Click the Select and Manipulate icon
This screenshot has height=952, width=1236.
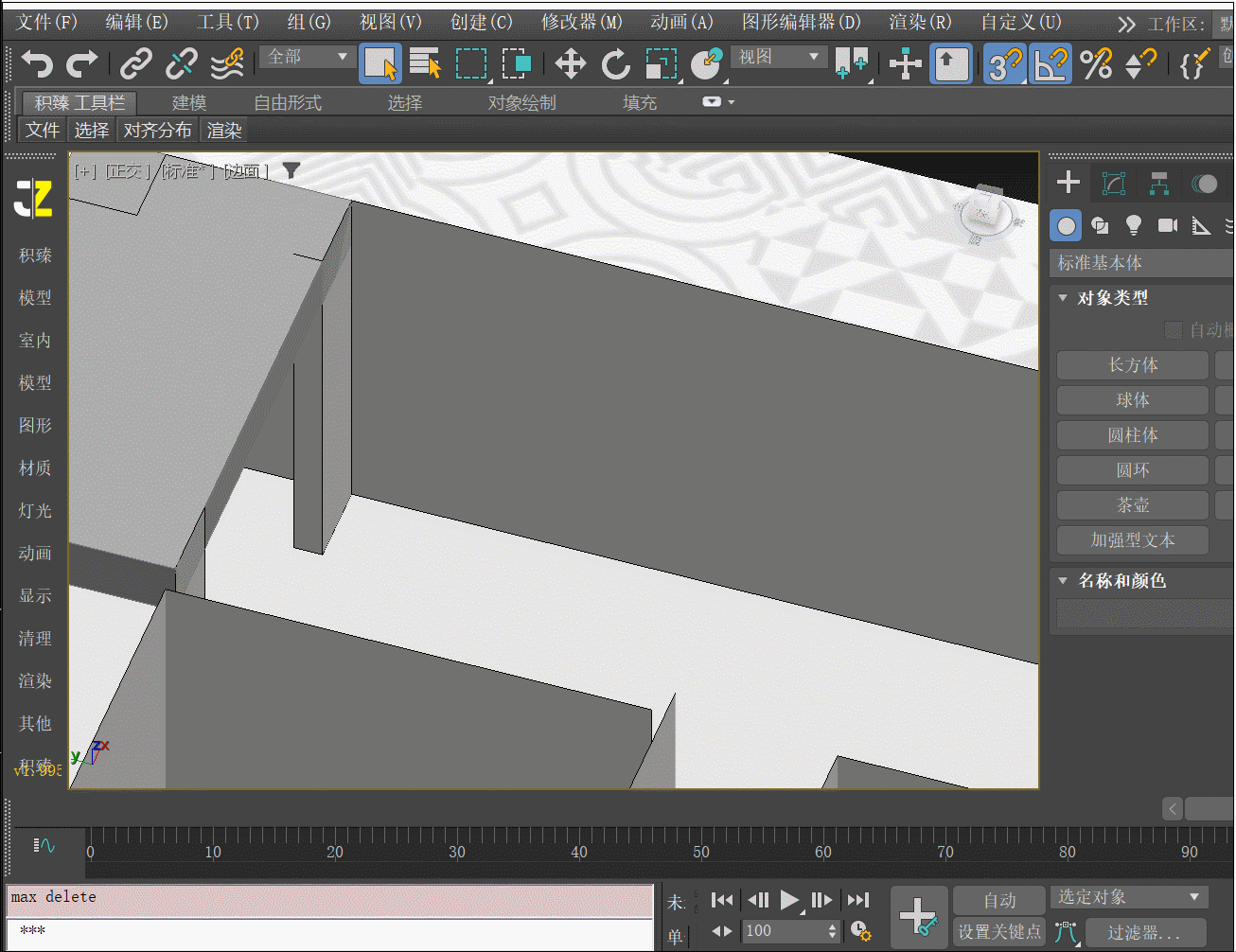click(906, 64)
